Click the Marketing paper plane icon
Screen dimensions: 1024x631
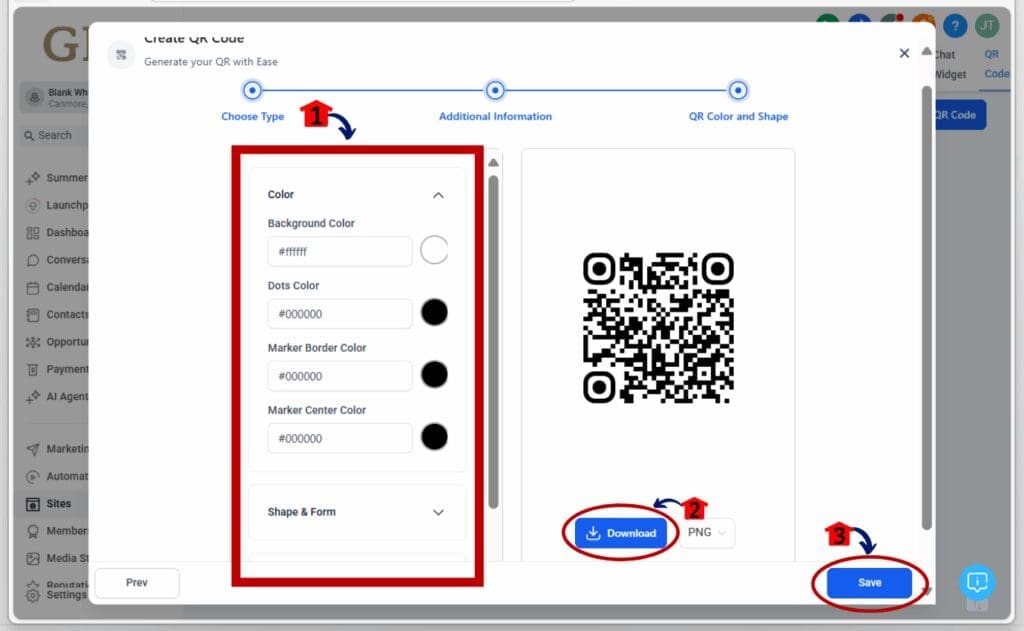tap(33, 449)
